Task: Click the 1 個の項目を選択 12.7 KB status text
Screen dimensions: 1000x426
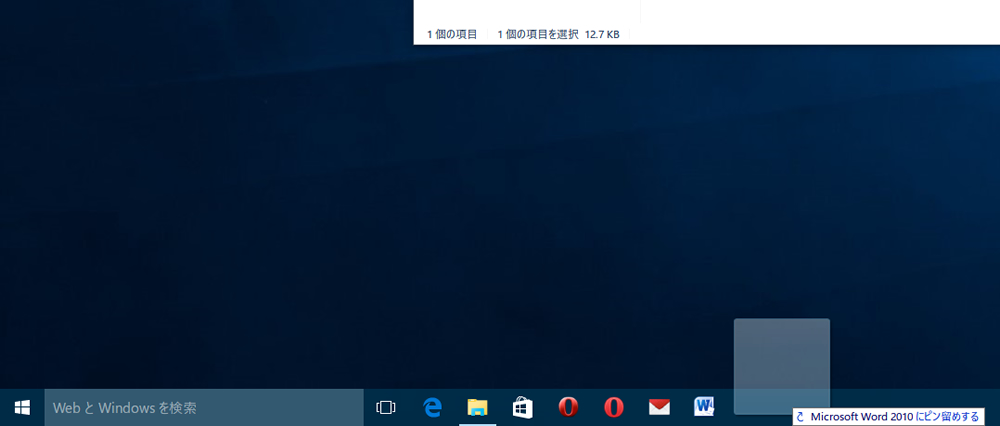Action: coord(558,34)
